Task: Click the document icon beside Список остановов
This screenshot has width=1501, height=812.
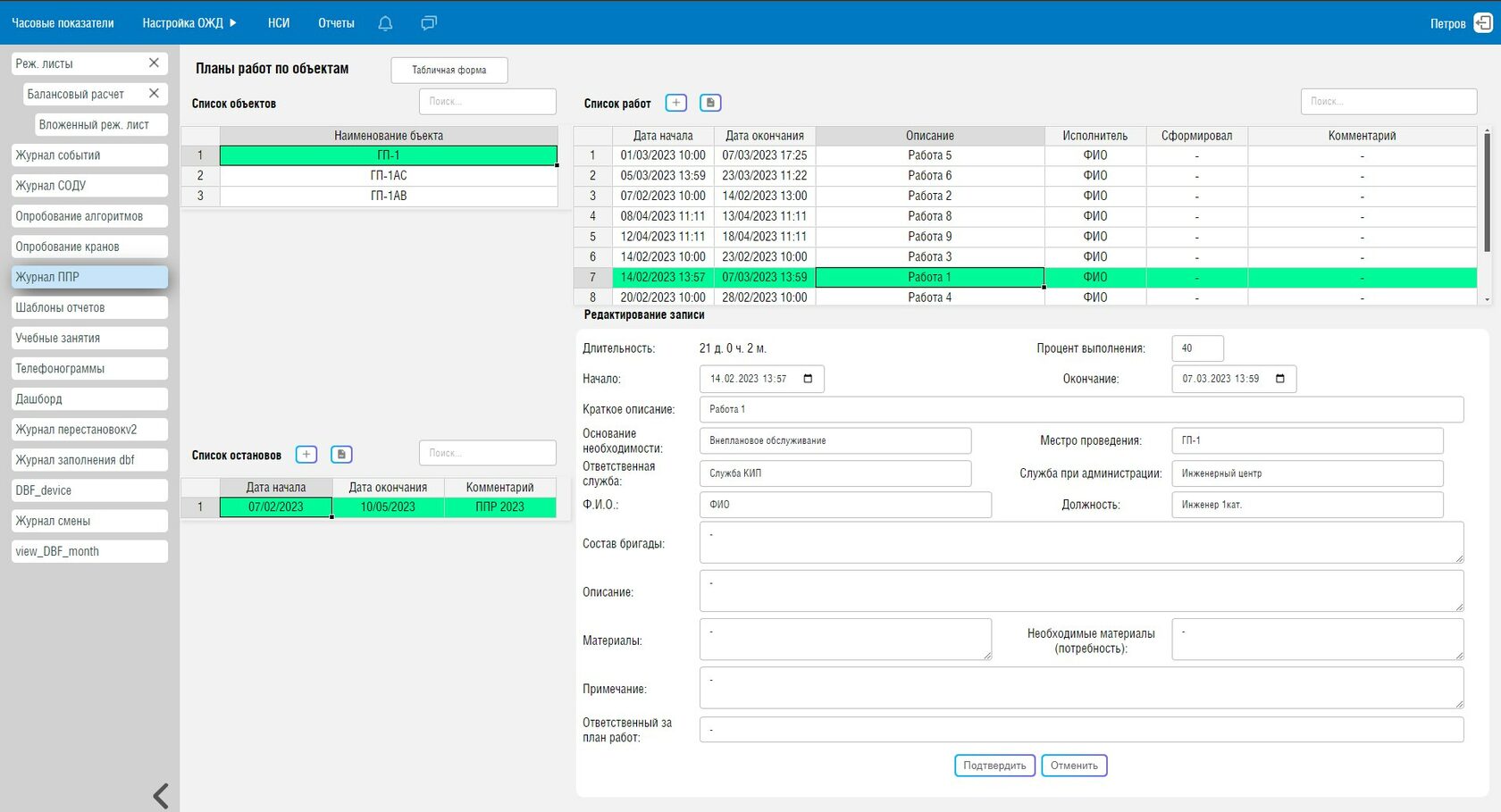Action: (x=341, y=455)
